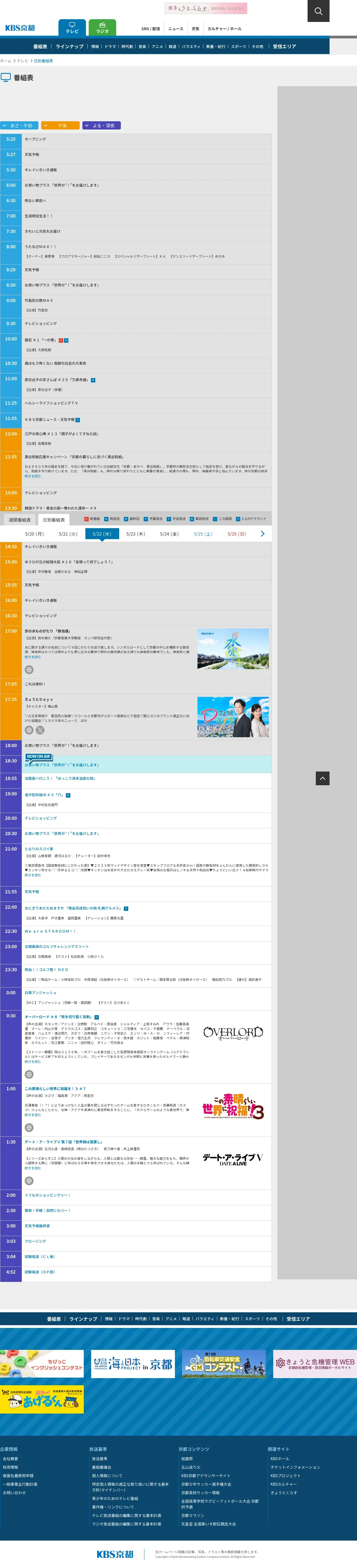Expand 続きを読む for この素晴らしい世界に祝福を!3
This screenshot has width=357, height=1568.
33,1114
